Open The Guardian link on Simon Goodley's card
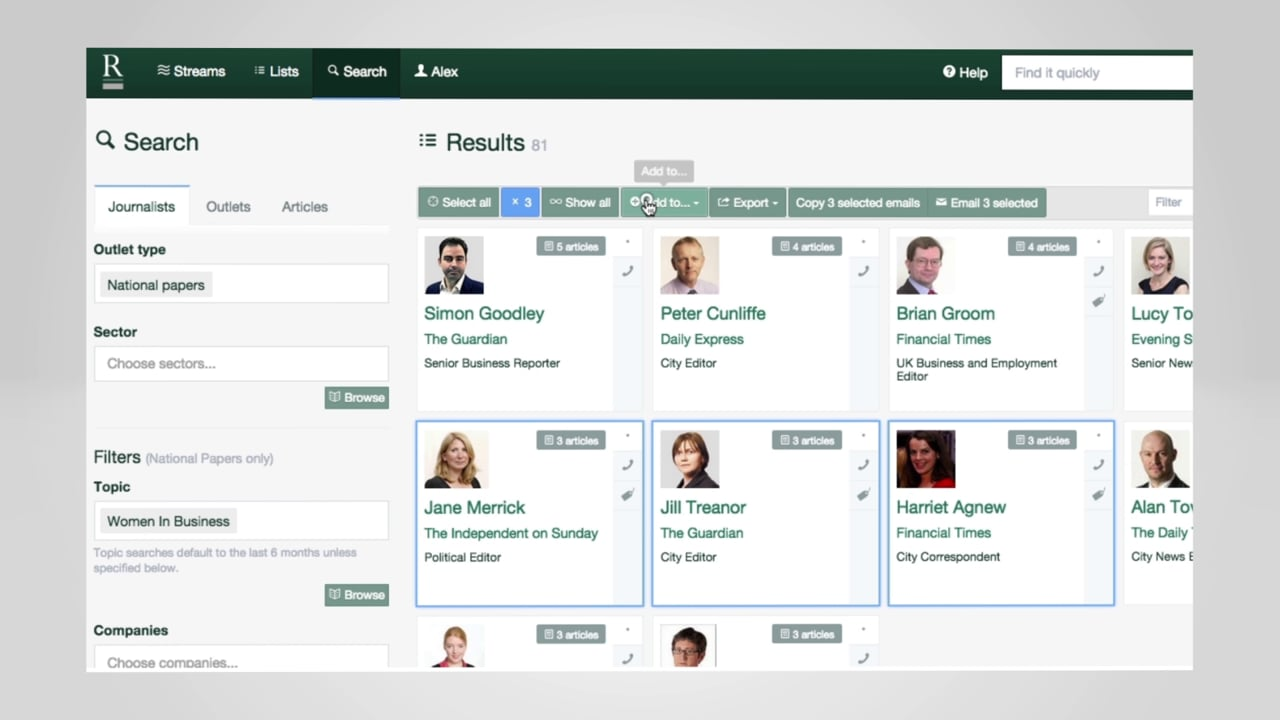This screenshot has height=720, width=1280. tap(465, 339)
